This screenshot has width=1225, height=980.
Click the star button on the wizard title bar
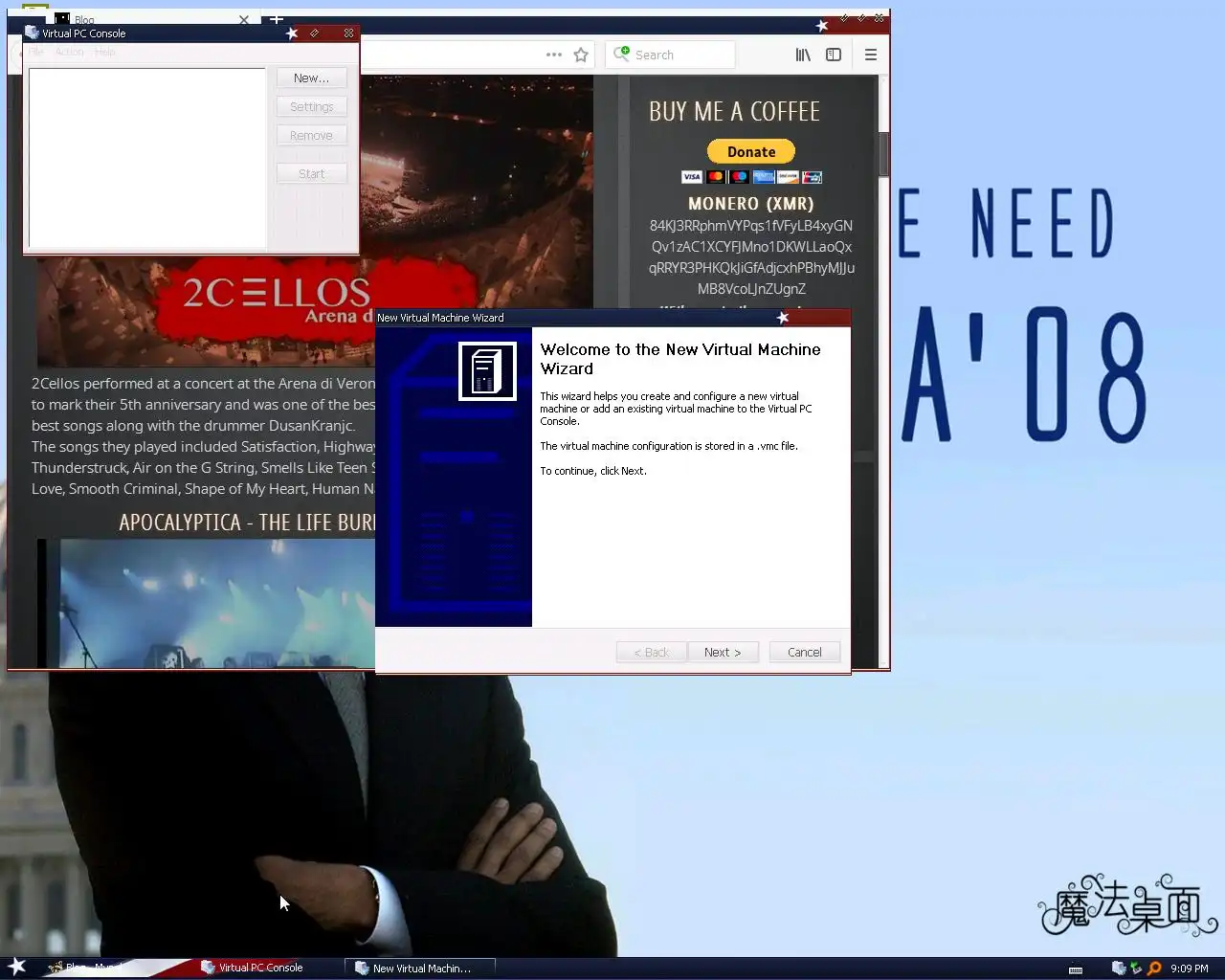pyautogui.click(x=783, y=317)
